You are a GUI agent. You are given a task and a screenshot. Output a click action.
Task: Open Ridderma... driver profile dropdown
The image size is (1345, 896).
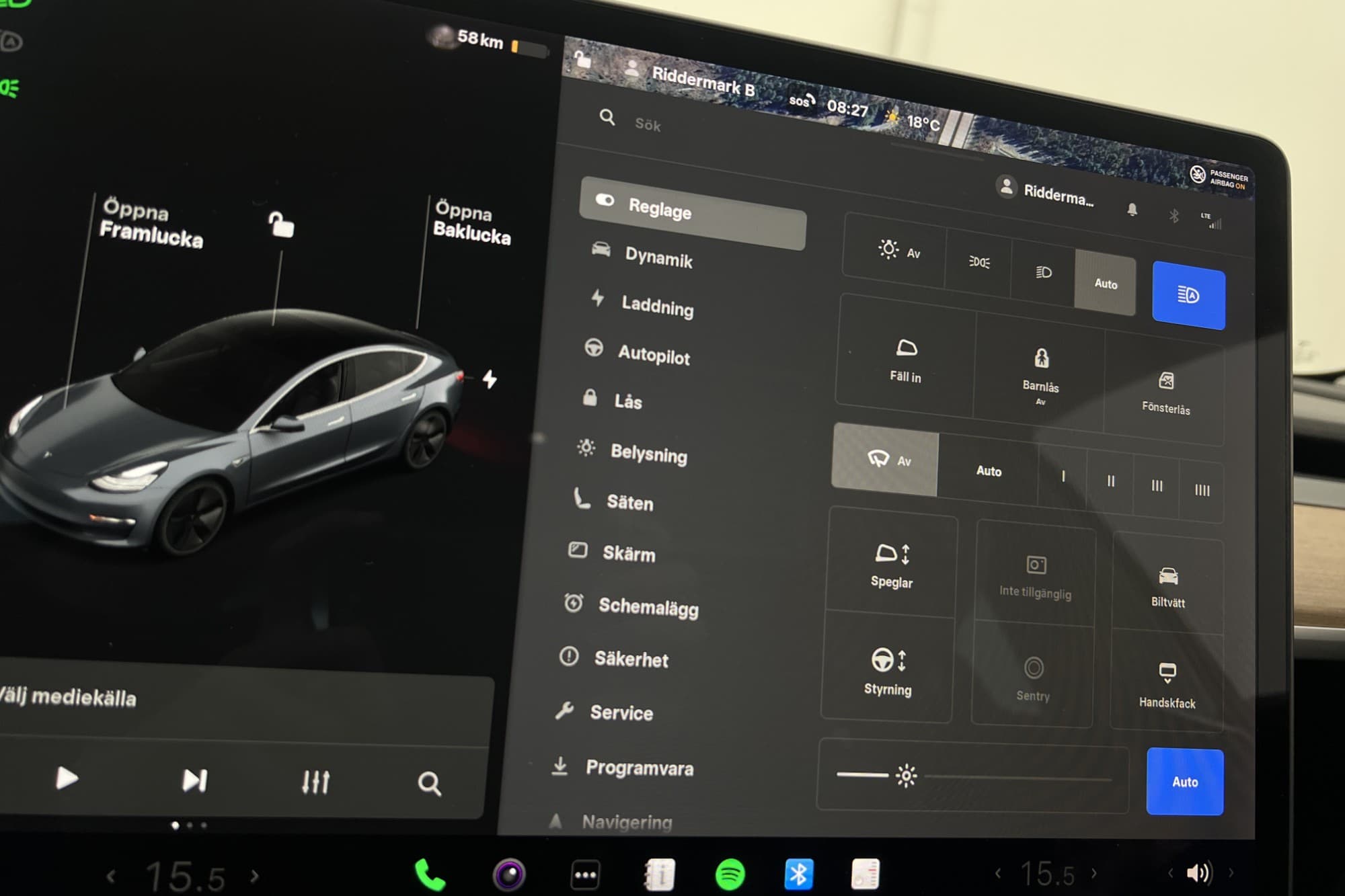(1046, 191)
